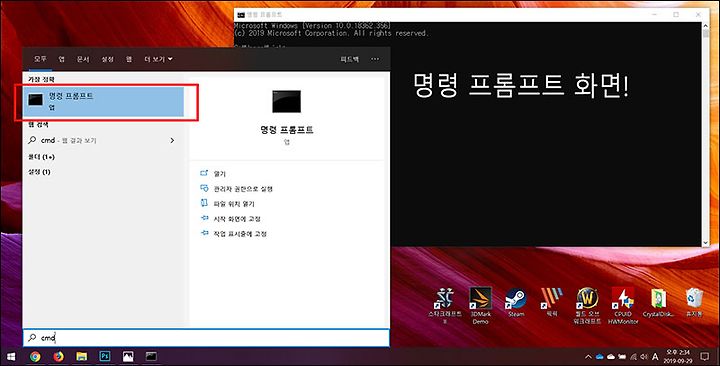This screenshot has width=720, height=366.
Task: Open the CrystalDisk folder on desktop
Action: tap(658, 303)
